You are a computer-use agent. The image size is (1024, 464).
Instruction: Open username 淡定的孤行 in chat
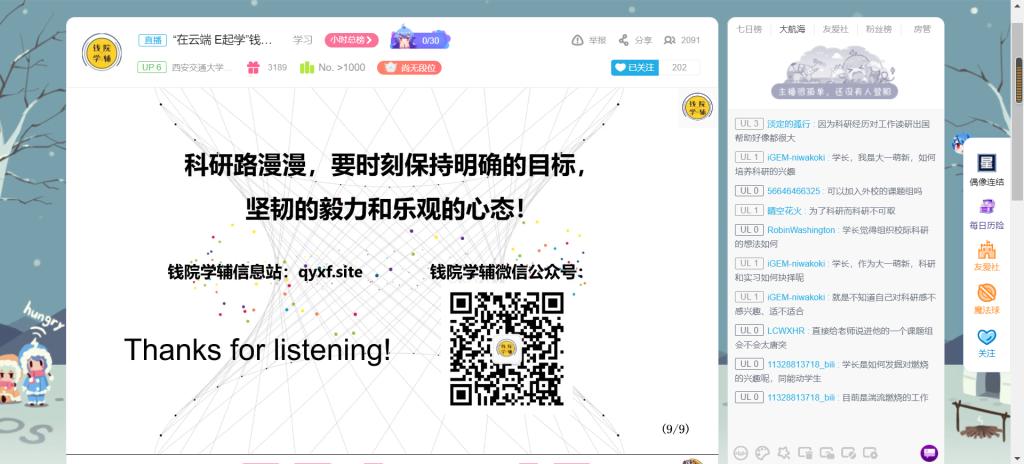(x=788, y=124)
